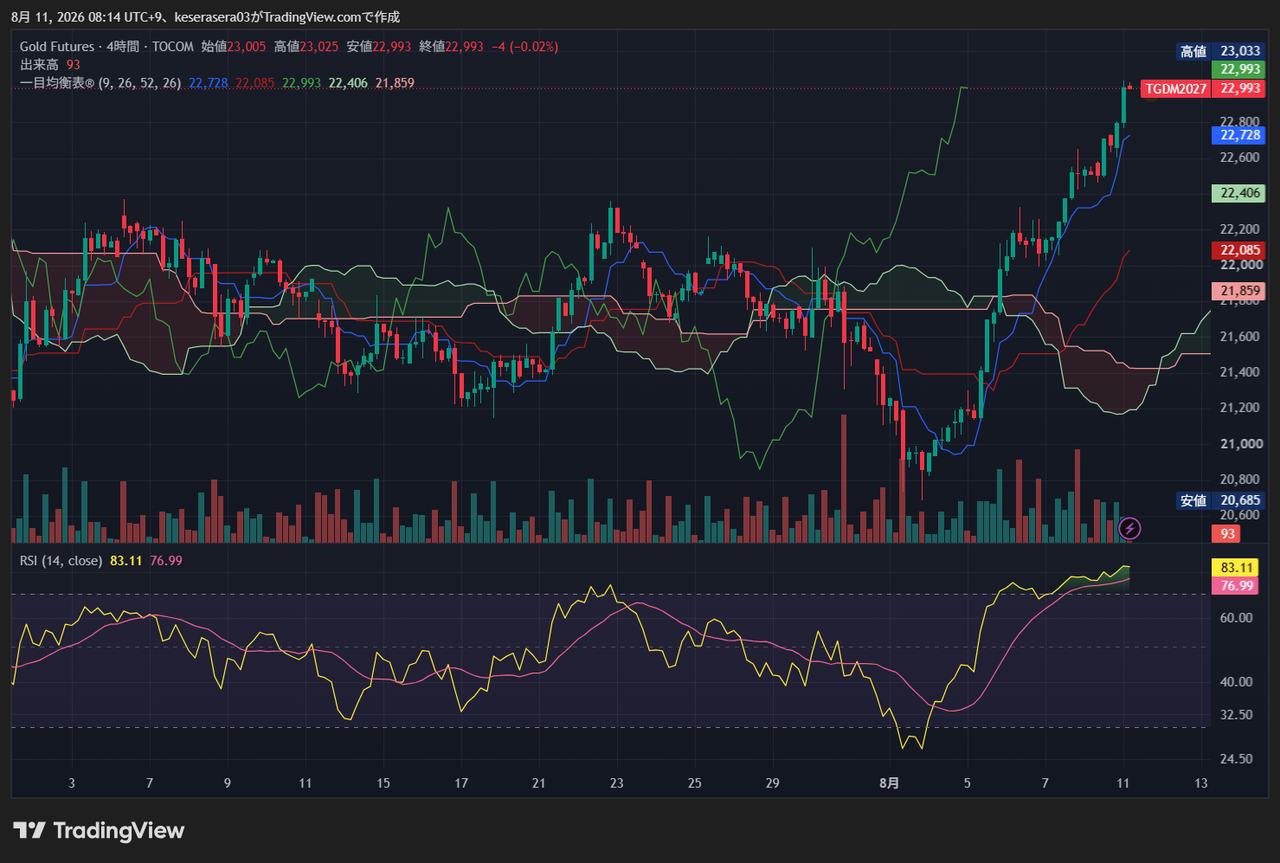The height and width of the screenshot is (863, 1280).
Task: Click the purple lightning bolt icon
Action: (1130, 527)
